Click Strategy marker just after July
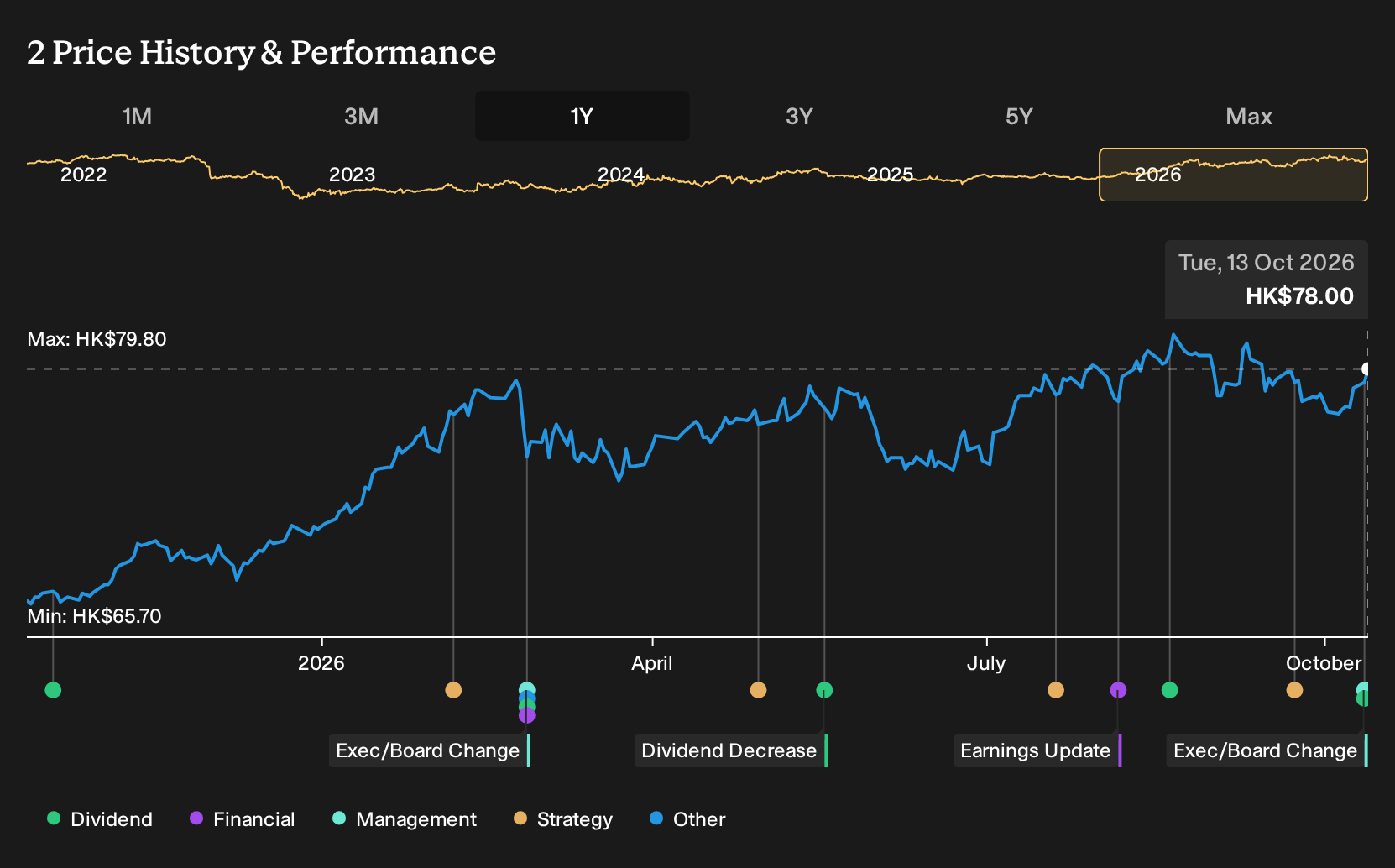Viewport: 1395px width, 868px height. (1056, 690)
